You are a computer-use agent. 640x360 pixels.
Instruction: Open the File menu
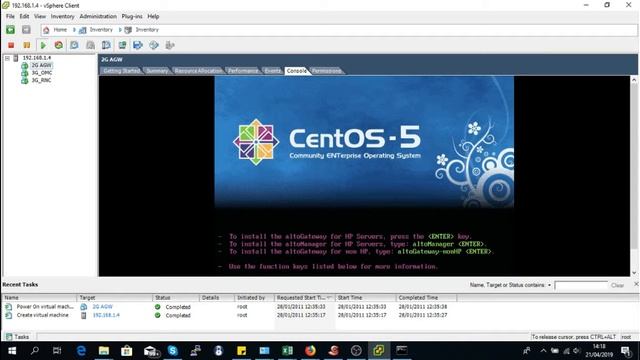10,16
